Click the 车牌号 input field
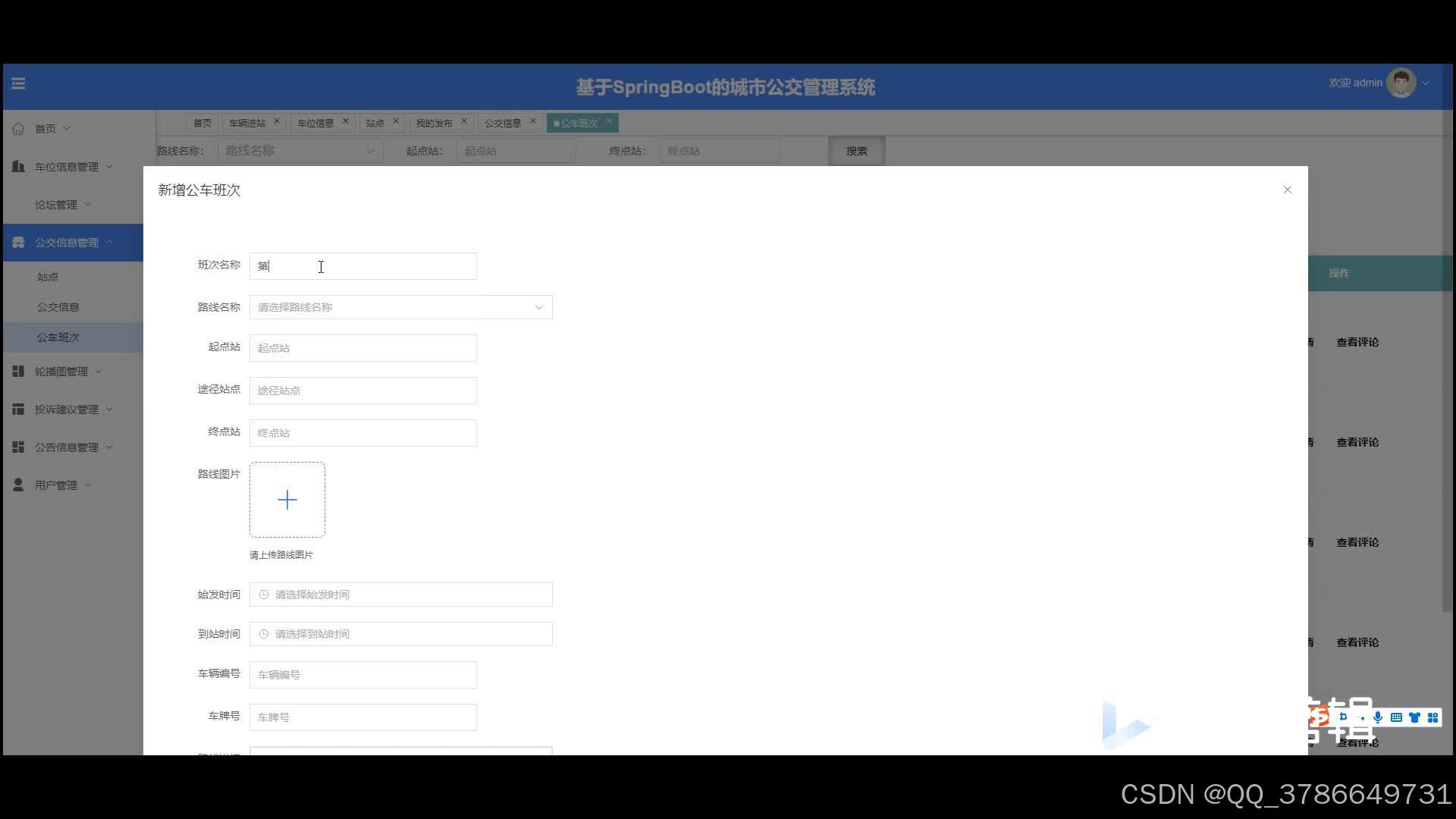This screenshot has height=819, width=1456. click(x=362, y=717)
